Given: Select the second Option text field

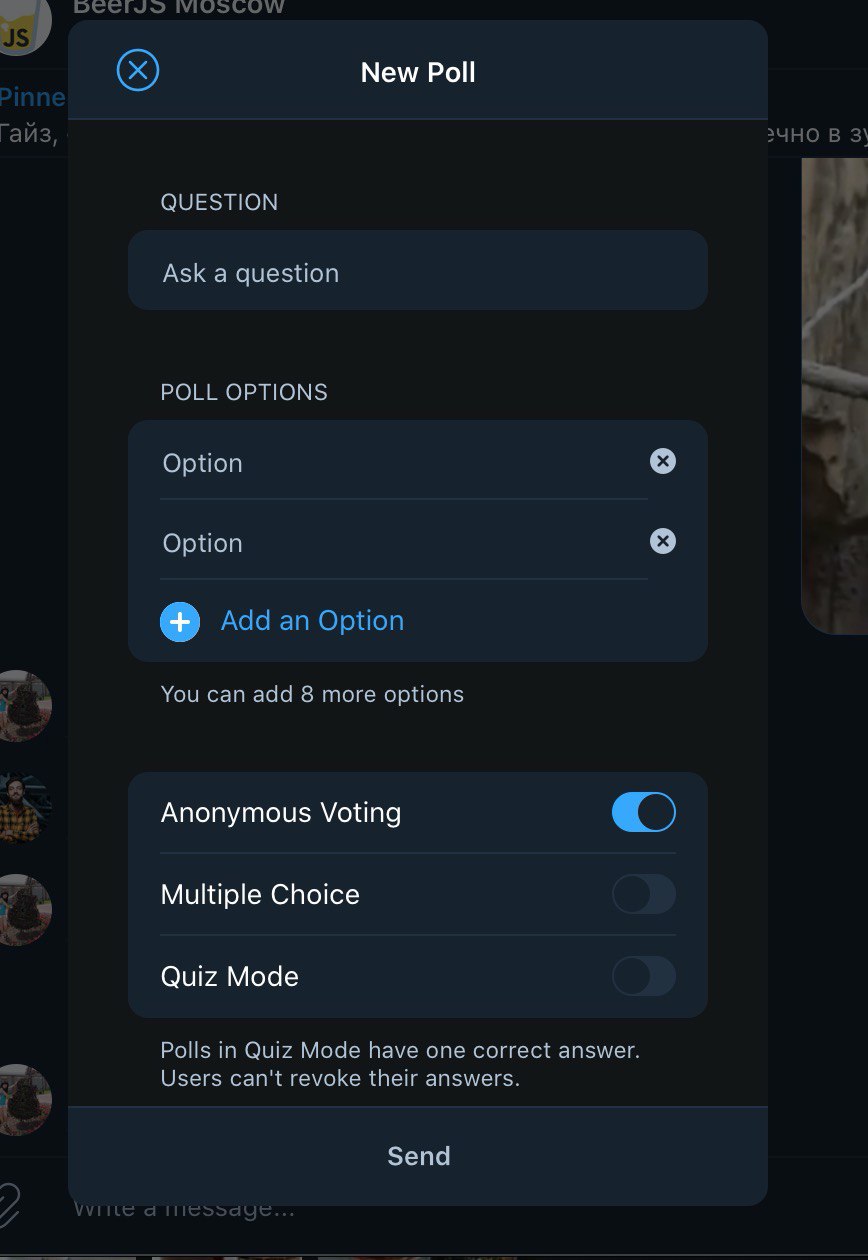Looking at the screenshot, I should [x=404, y=542].
